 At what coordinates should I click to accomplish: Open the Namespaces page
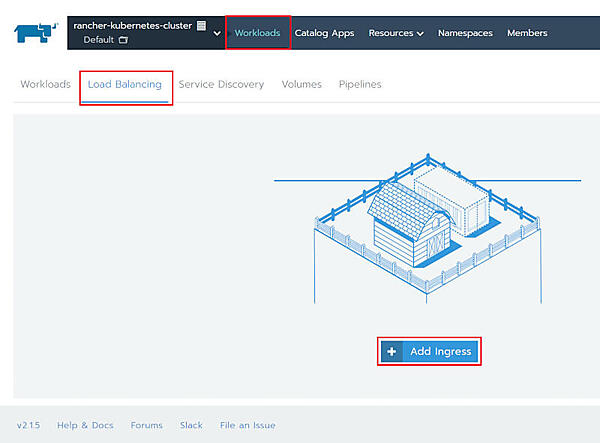465,33
